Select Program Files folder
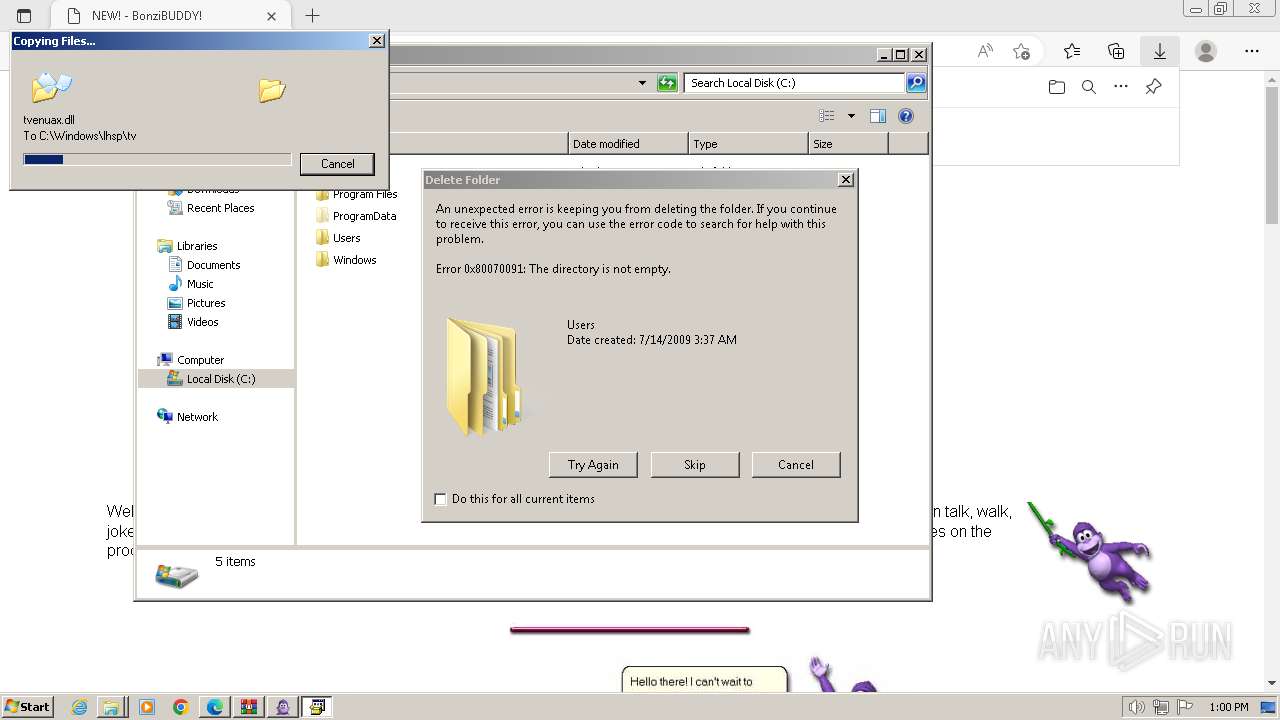 [357, 194]
